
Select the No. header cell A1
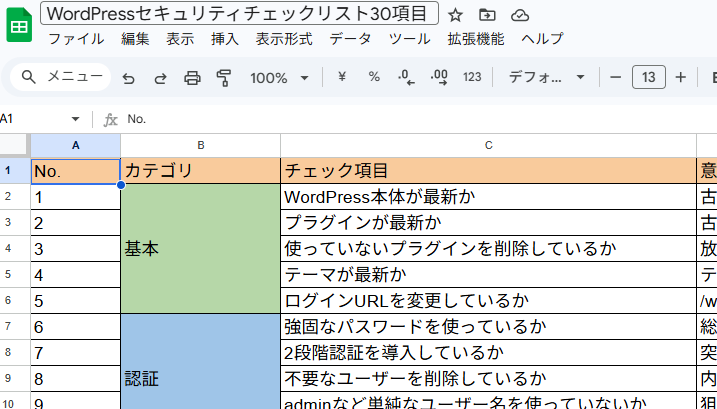point(75,171)
